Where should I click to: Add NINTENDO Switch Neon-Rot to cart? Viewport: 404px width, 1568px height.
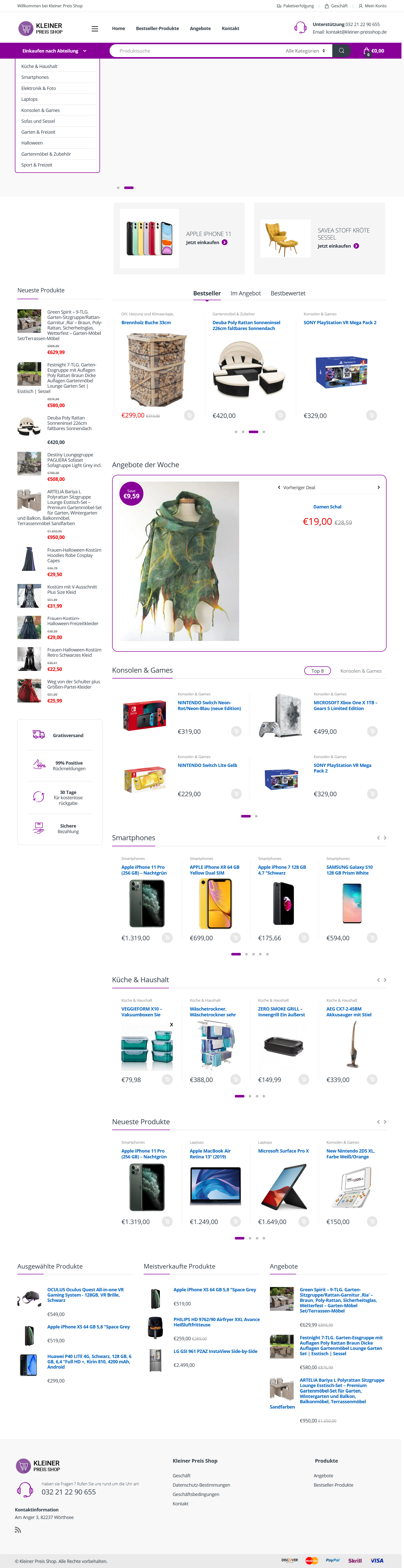[236, 731]
